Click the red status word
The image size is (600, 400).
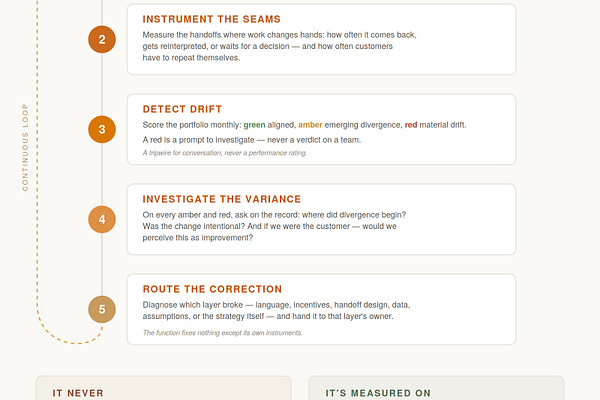coord(411,125)
